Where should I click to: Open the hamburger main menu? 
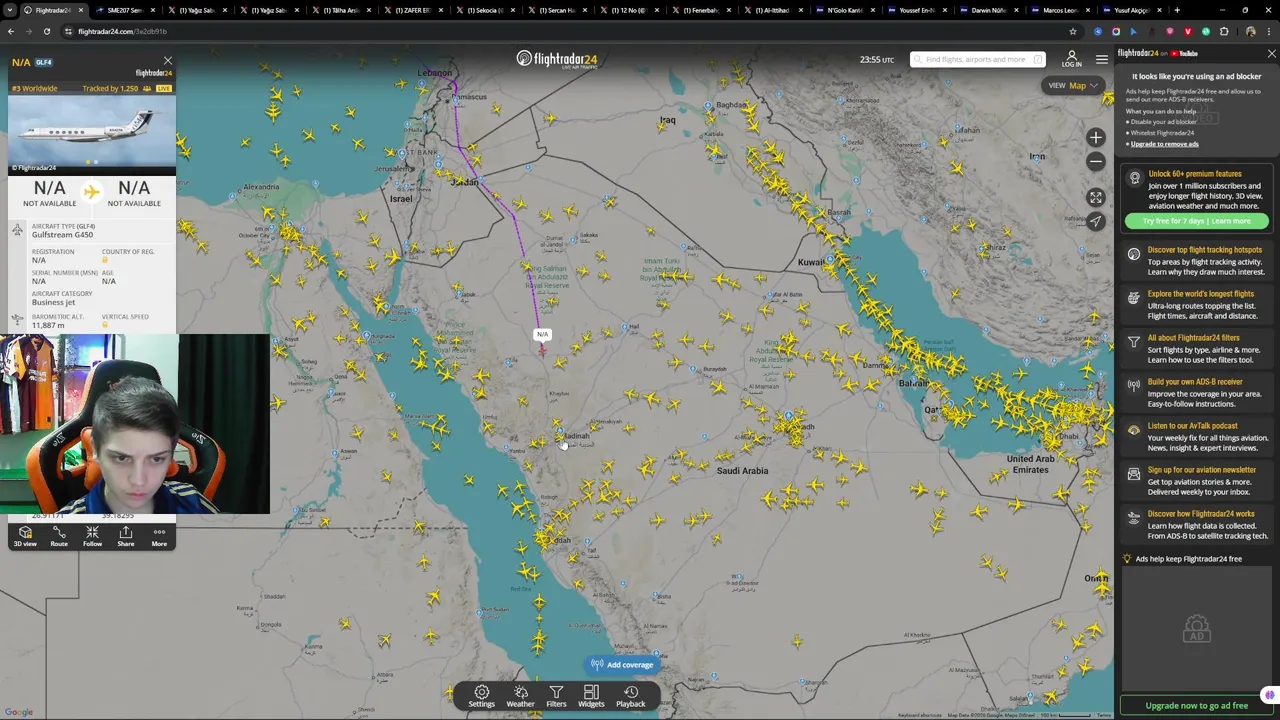pos(1101,60)
